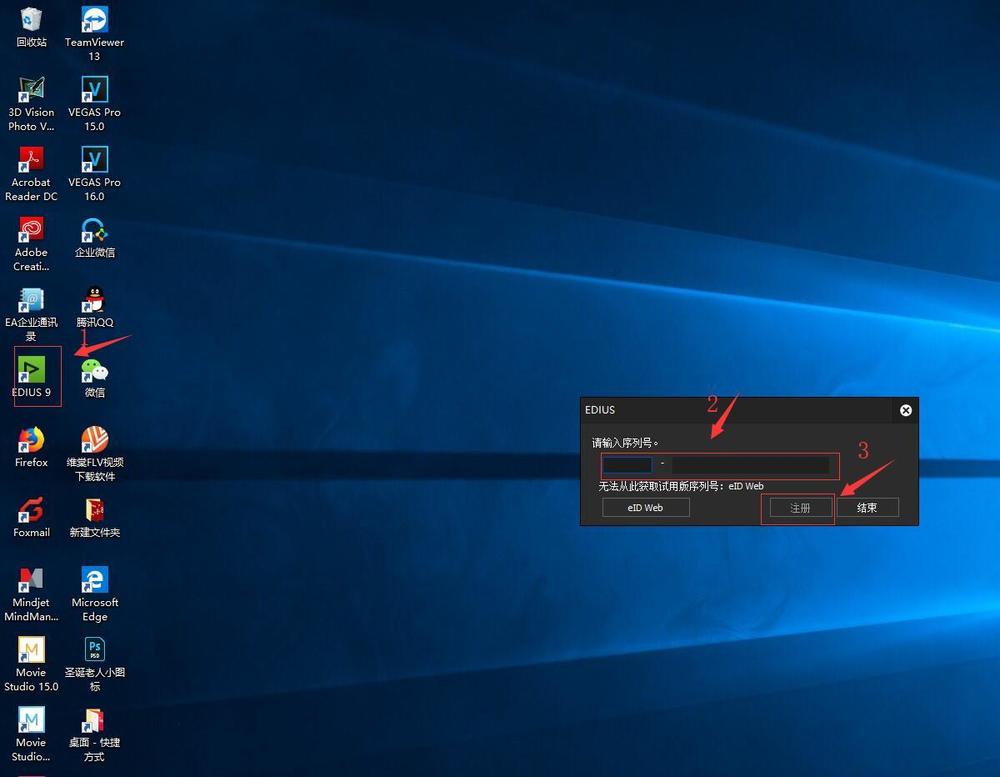Image resolution: width=1000 pixels, height=777 pixels.
Task: Launch Firefox
Action: 31,440
